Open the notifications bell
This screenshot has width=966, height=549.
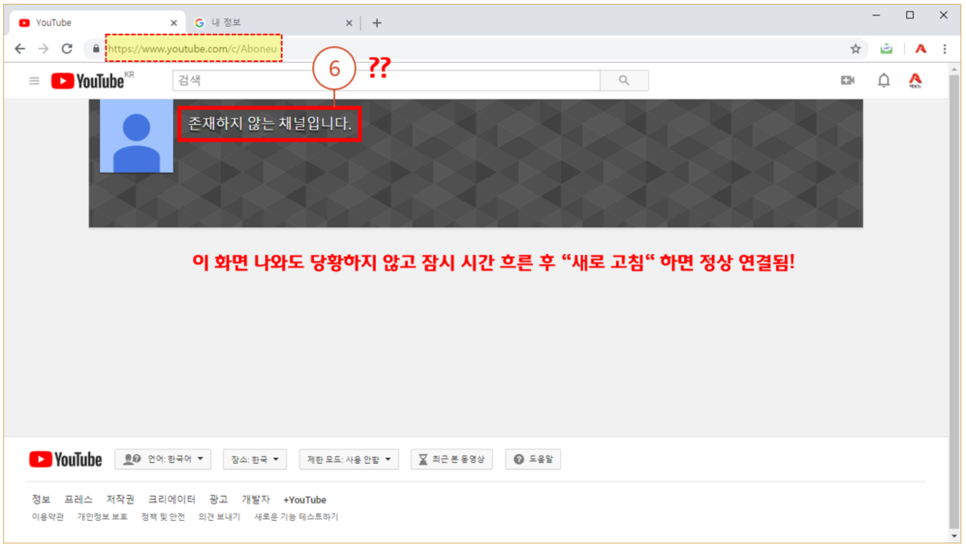(883, 81)
